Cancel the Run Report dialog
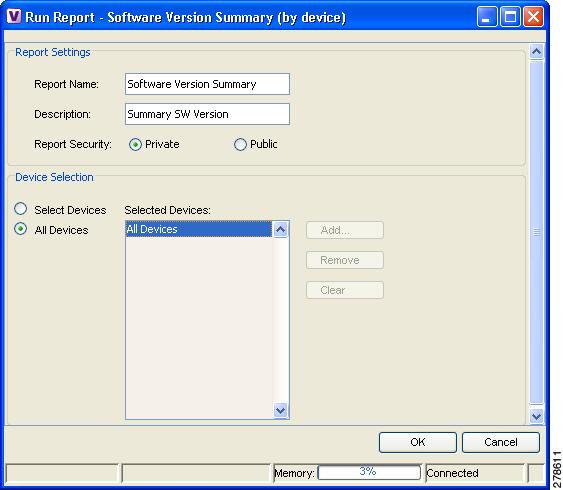The image size is (563, 490). (x=501, y=442)
